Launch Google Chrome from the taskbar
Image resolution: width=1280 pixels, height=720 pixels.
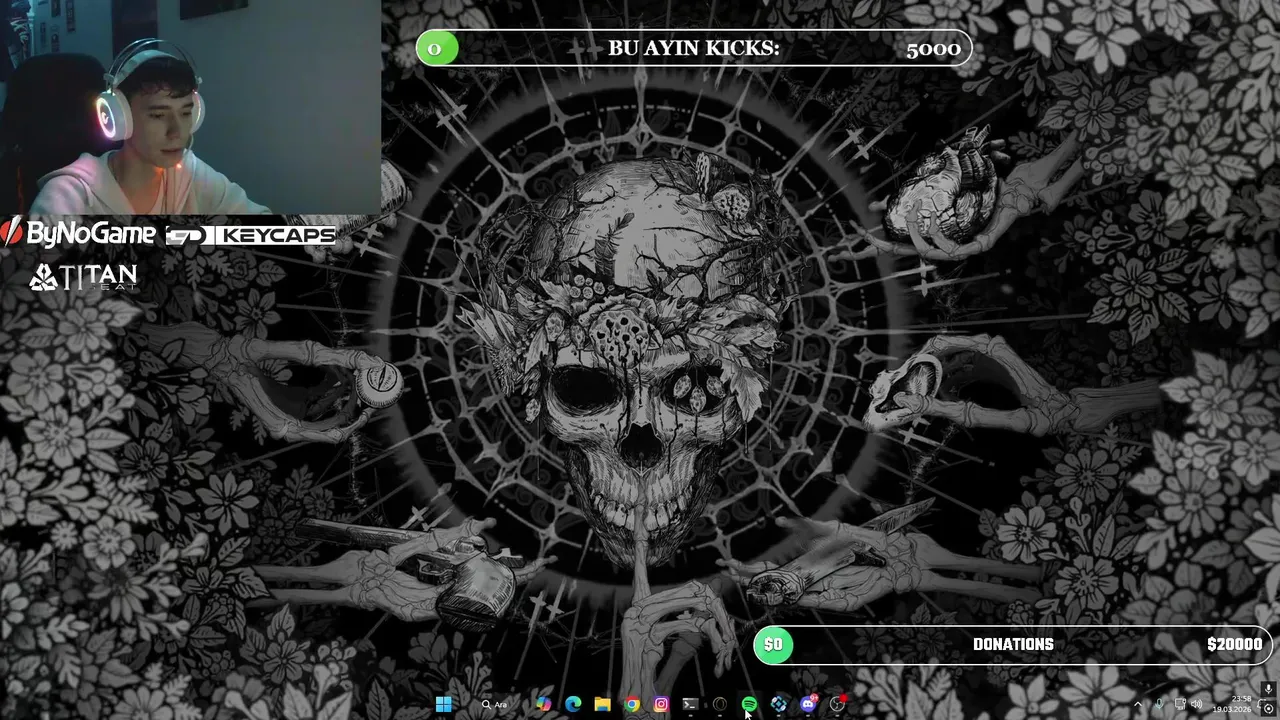pos(632,704)
